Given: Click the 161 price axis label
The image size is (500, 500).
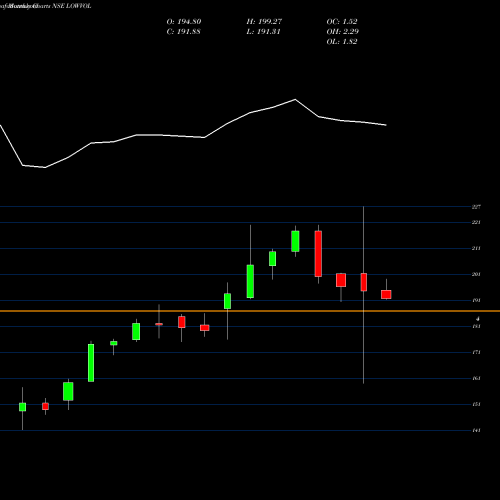Looking at the screenshot, I should (x=476, y=378).
